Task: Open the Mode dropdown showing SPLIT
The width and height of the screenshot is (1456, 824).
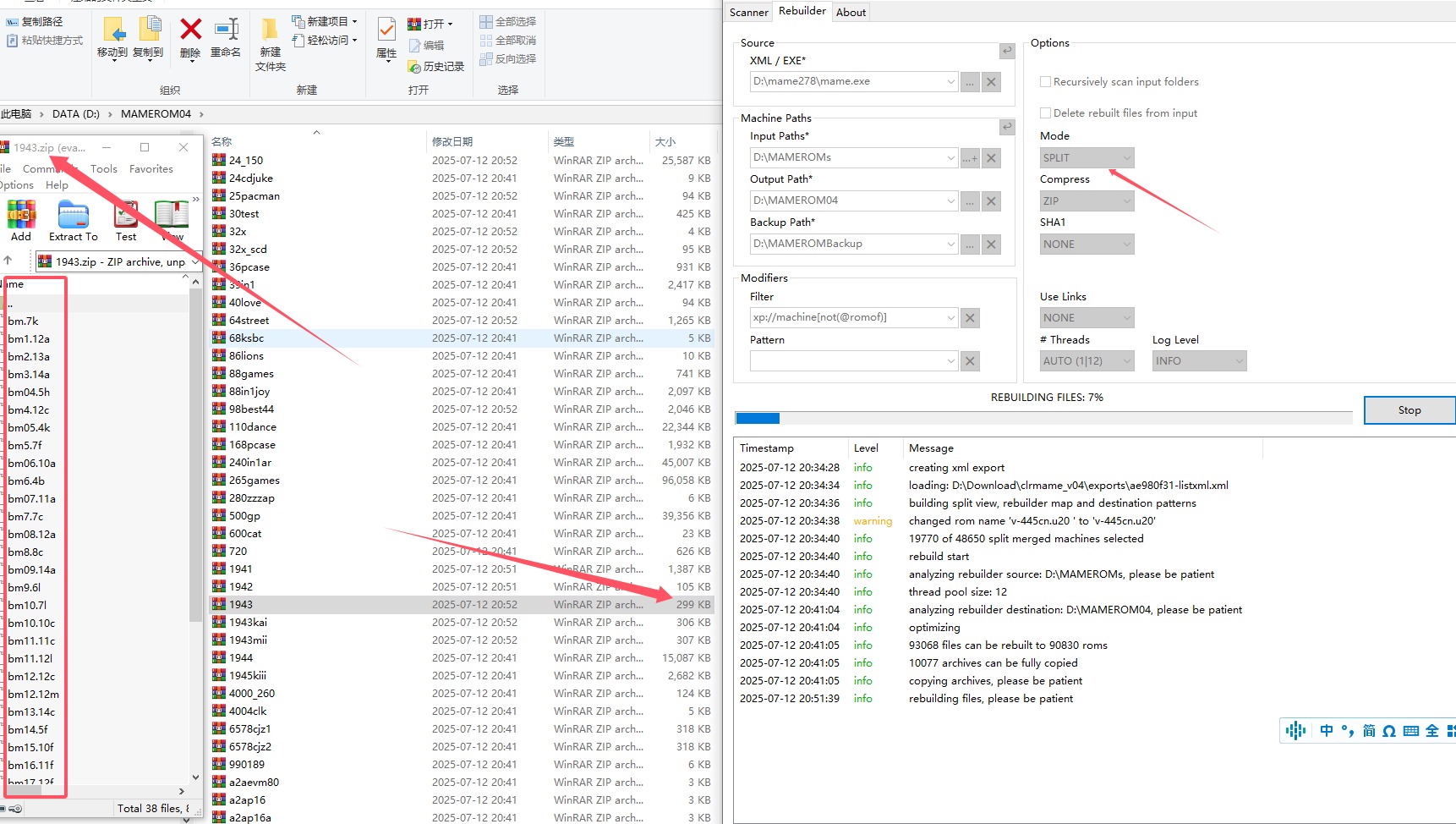Action: click(x=1087, y=158)
